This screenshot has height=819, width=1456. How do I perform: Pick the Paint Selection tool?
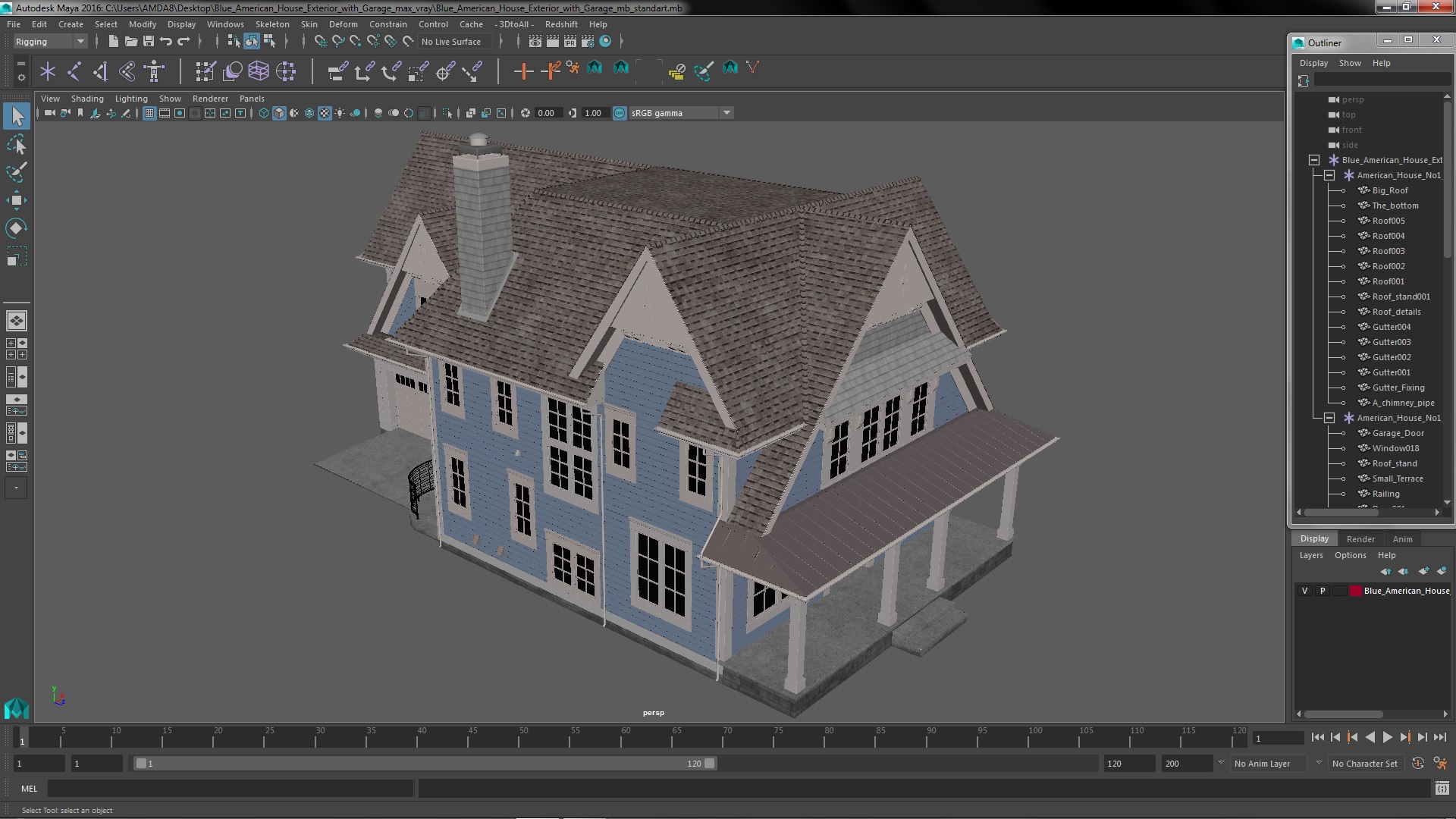(x=17, y=172)
